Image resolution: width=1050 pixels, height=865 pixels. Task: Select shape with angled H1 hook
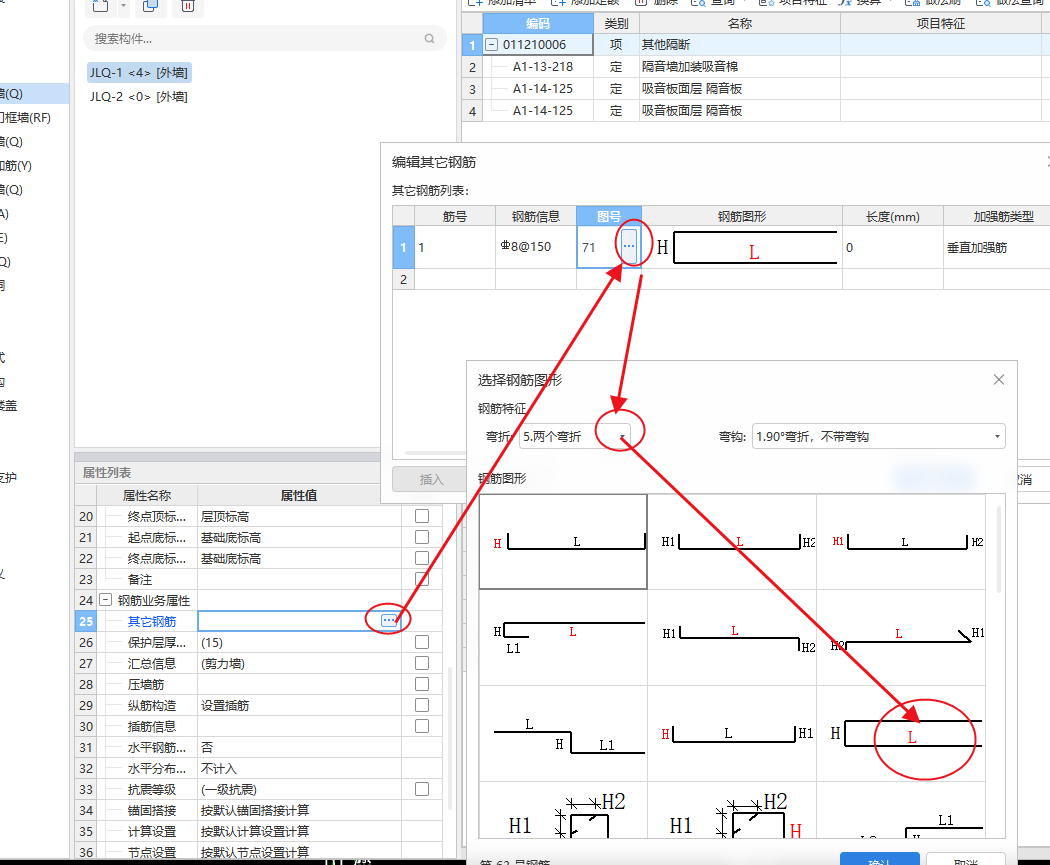pyautogui.click(x=901, y=637)
